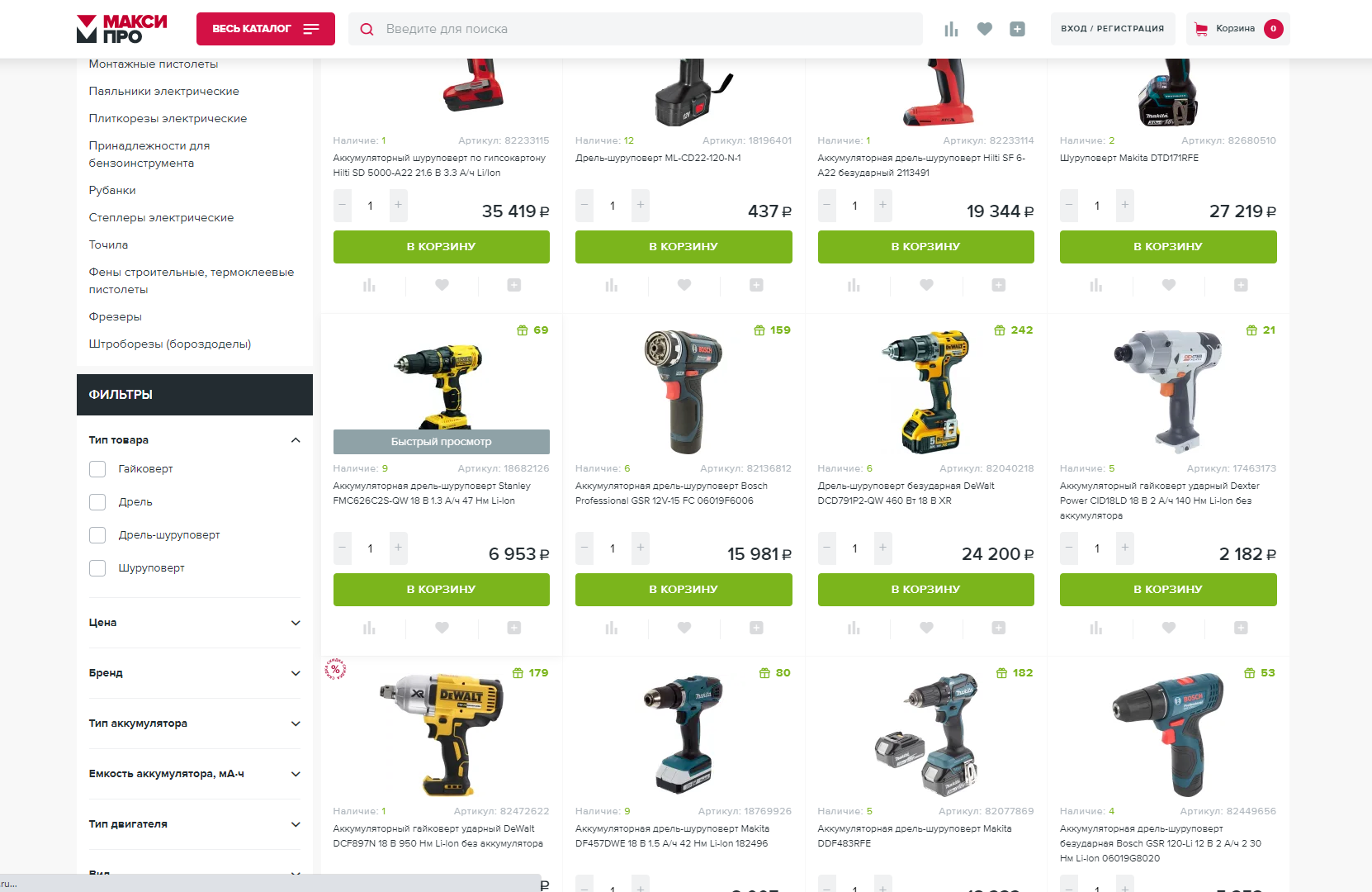The height and width of the screenshot is (892, 1372).
Task: Open Плиткорезы электрические category
Action: coord(168,119)
